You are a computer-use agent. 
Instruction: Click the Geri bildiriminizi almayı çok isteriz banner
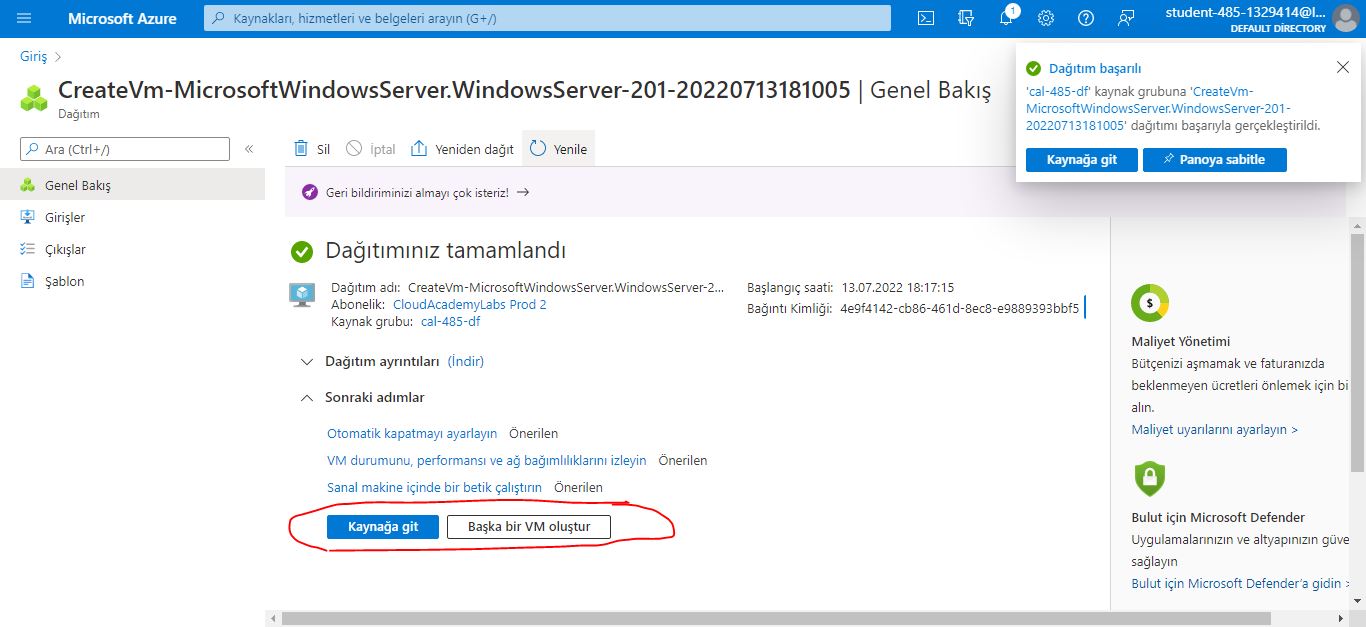pyautogui.click(x=428, y=192)
